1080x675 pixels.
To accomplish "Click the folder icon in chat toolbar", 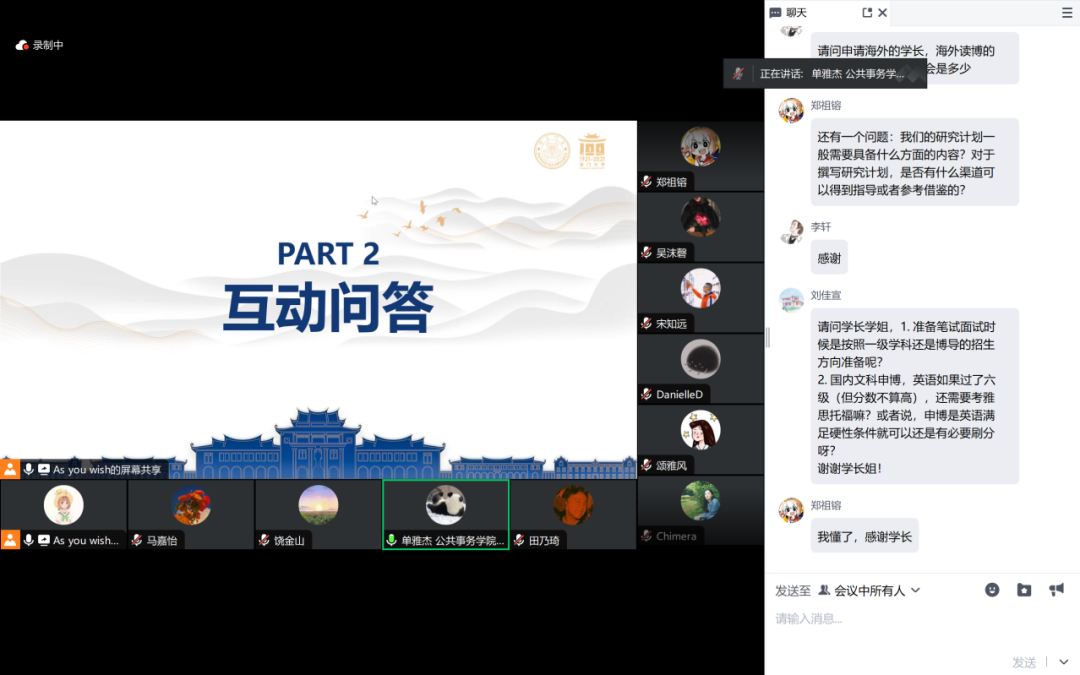I will 1024,590.
